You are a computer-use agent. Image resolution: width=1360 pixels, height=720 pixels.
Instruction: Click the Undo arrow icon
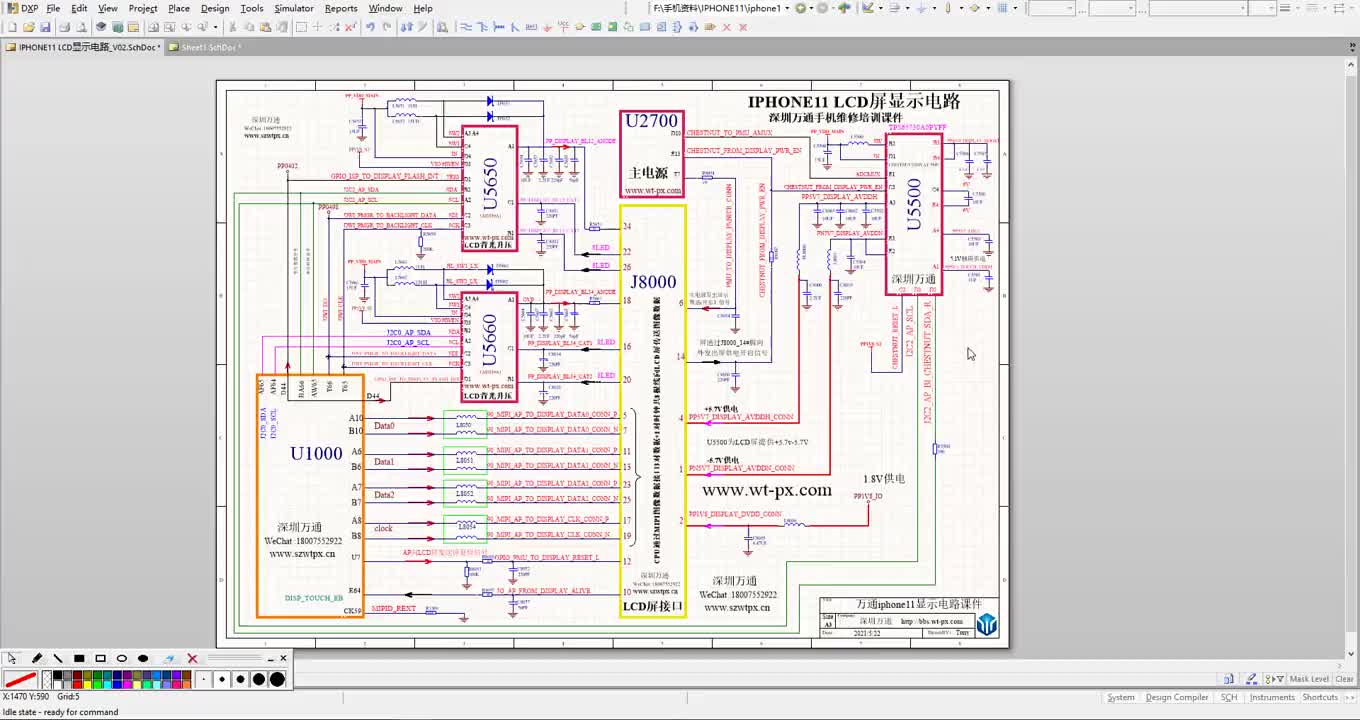[370, 27]
